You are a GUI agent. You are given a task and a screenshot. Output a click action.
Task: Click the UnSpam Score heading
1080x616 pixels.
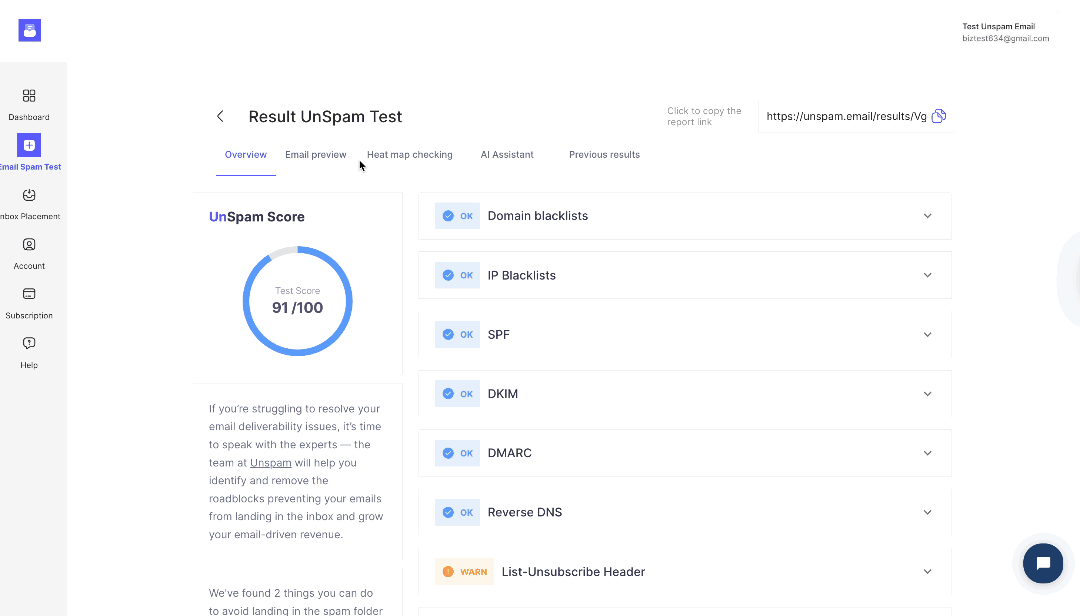(257, 217)
